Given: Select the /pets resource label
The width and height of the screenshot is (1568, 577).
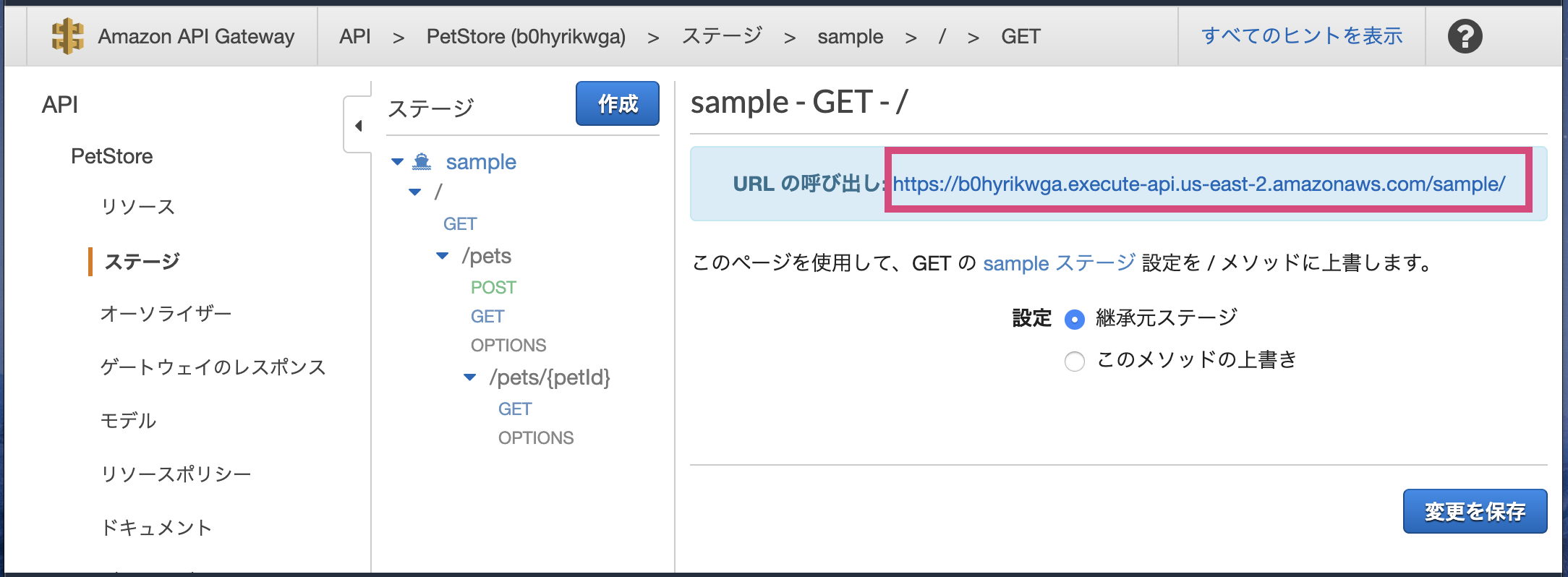Looking at the screenshot, I should [x=486, y=256].
